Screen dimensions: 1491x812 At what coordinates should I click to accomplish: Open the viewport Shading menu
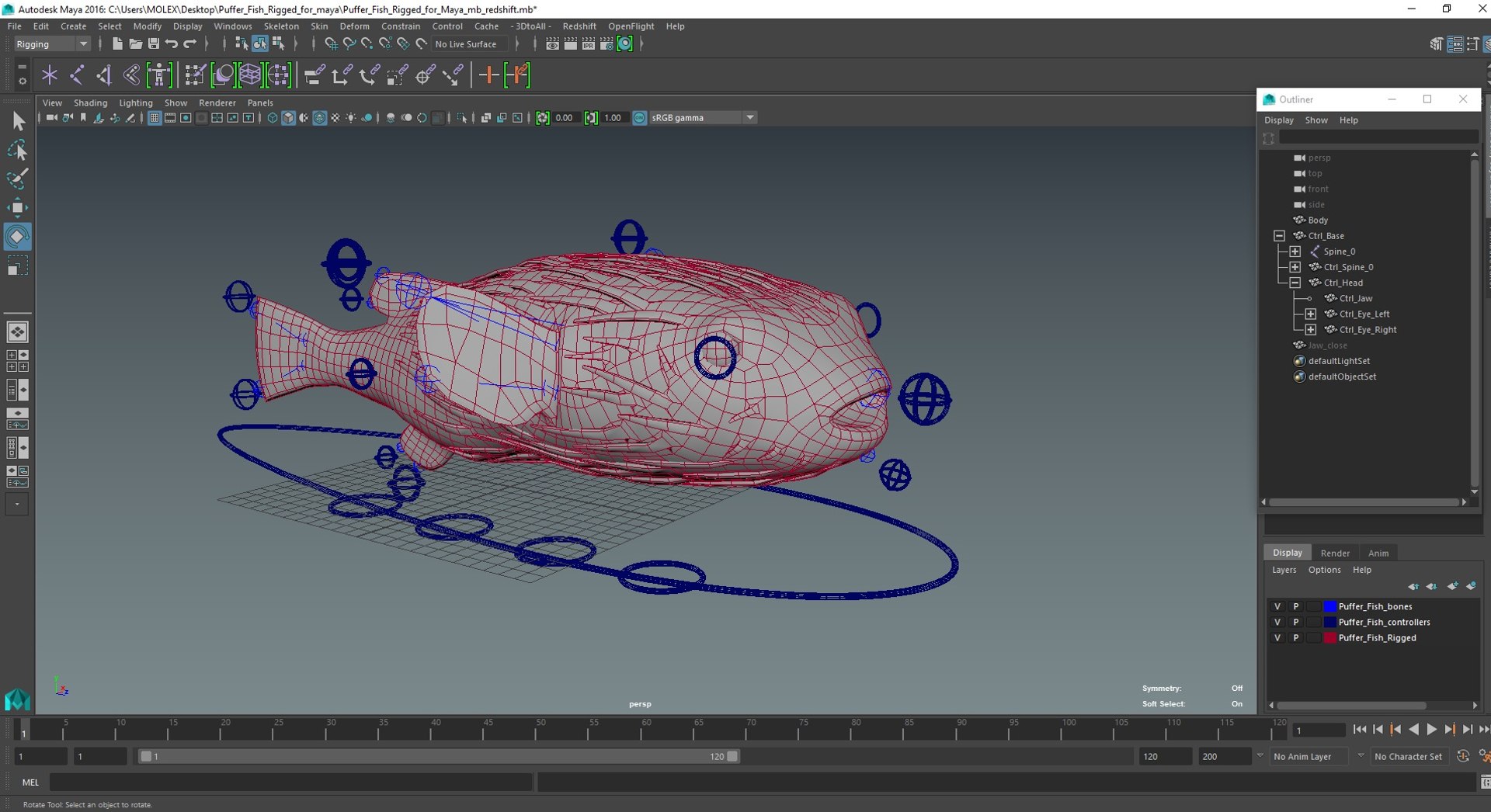[90, 102]
